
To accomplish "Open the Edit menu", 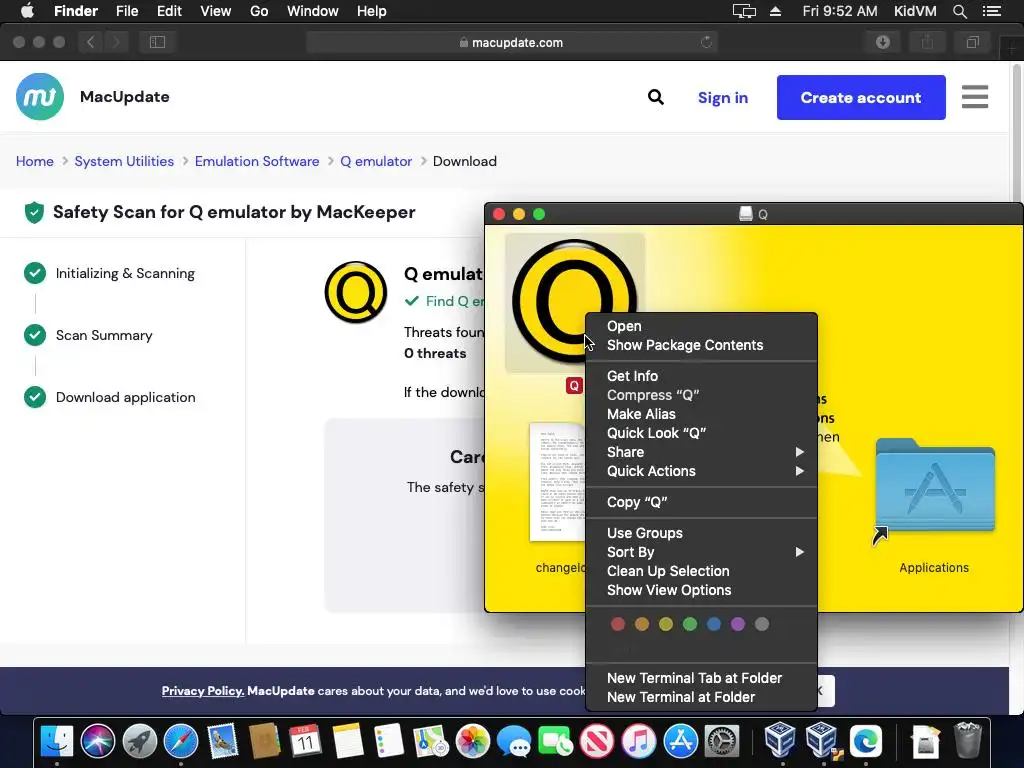I will tap(169, 11).
